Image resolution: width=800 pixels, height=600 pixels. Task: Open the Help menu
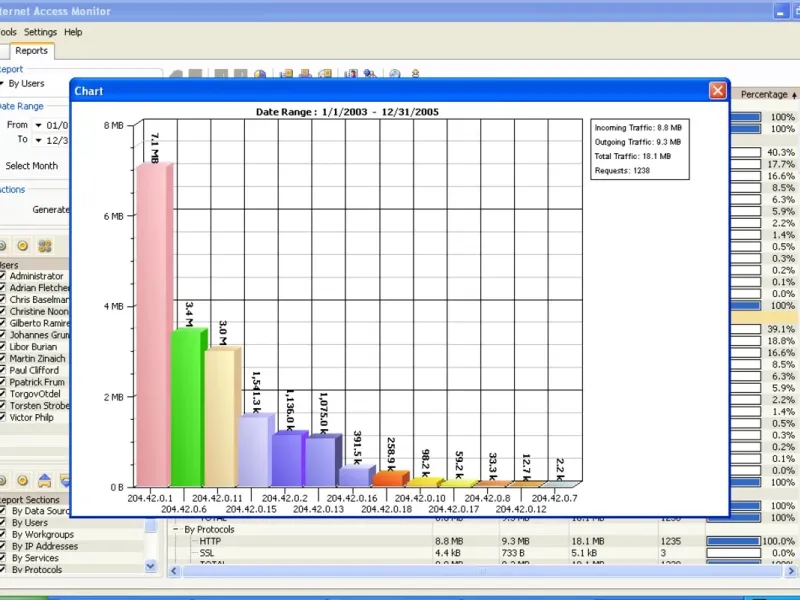(73, 32)
